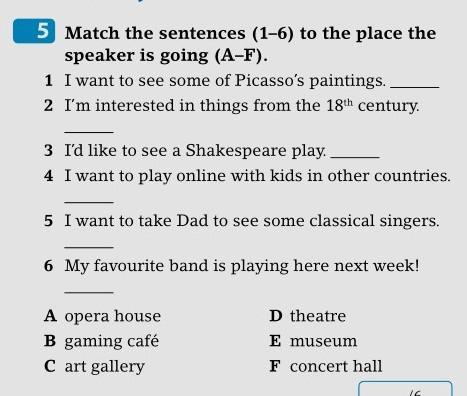Click the blue exercise number 5 badge

pos(34,31)
